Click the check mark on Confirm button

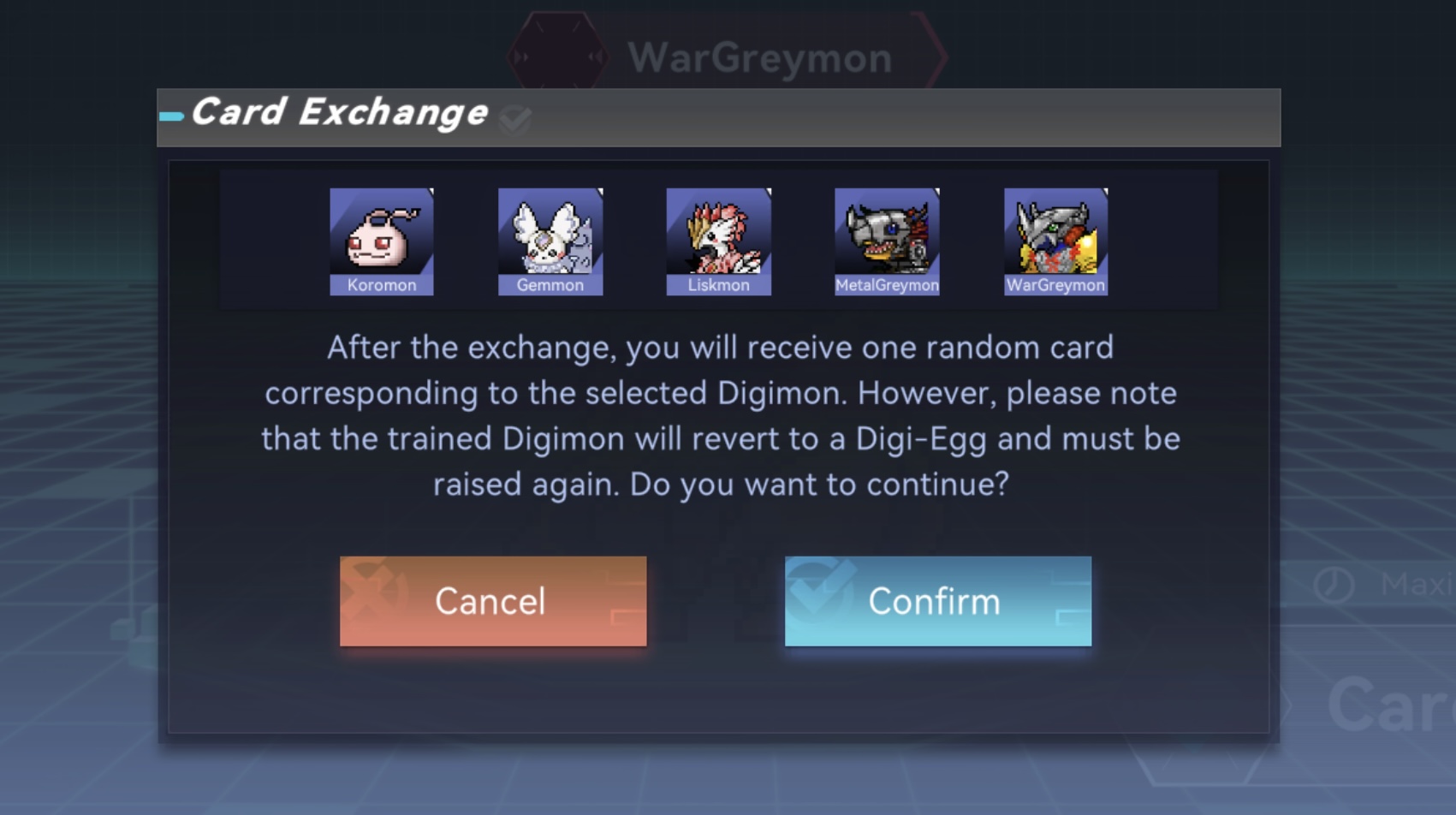820,589
